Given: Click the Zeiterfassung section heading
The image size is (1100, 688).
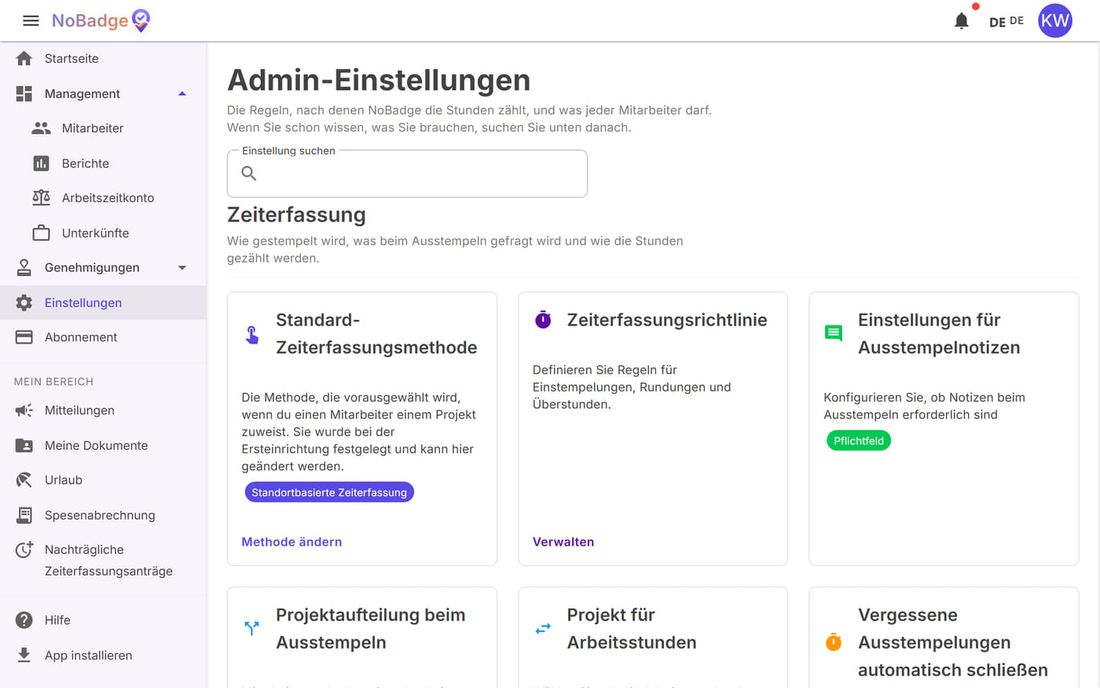Looking at the screenshot, I should click(x=296, y=215).
